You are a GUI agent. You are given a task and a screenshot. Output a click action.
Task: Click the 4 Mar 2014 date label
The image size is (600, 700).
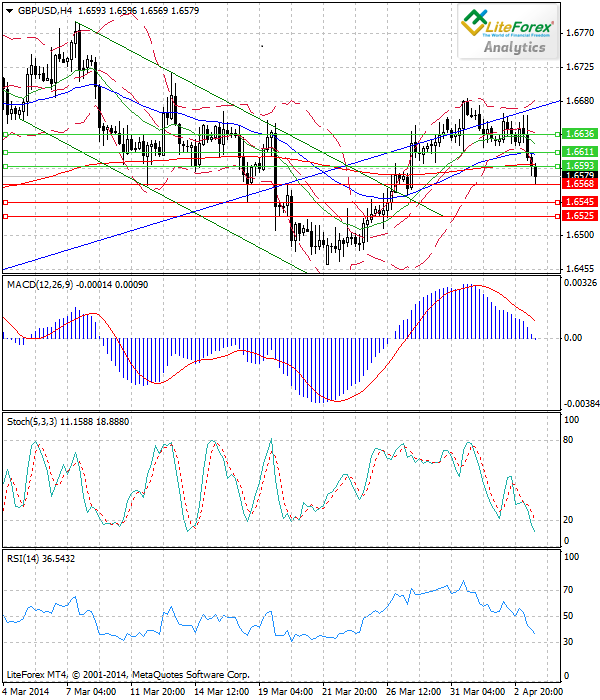[28, 690]
